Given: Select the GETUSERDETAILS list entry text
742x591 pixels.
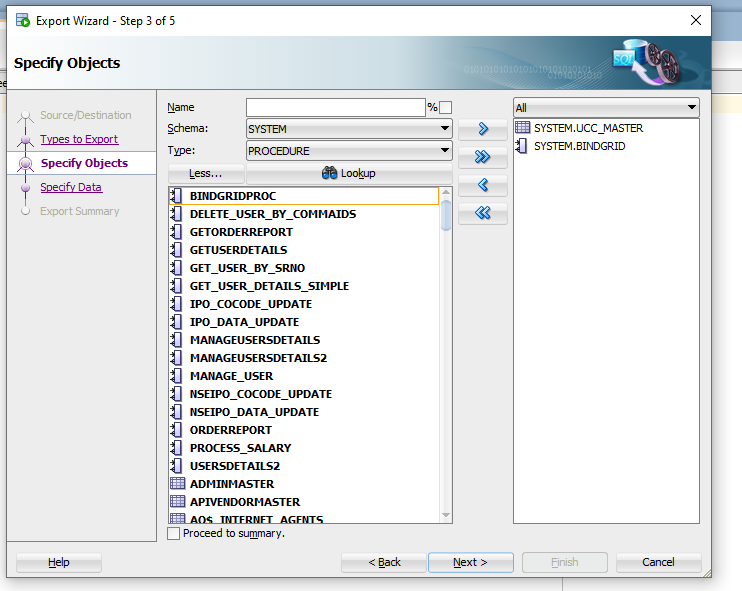Looking at the screenshot, I should pos(238,250).
